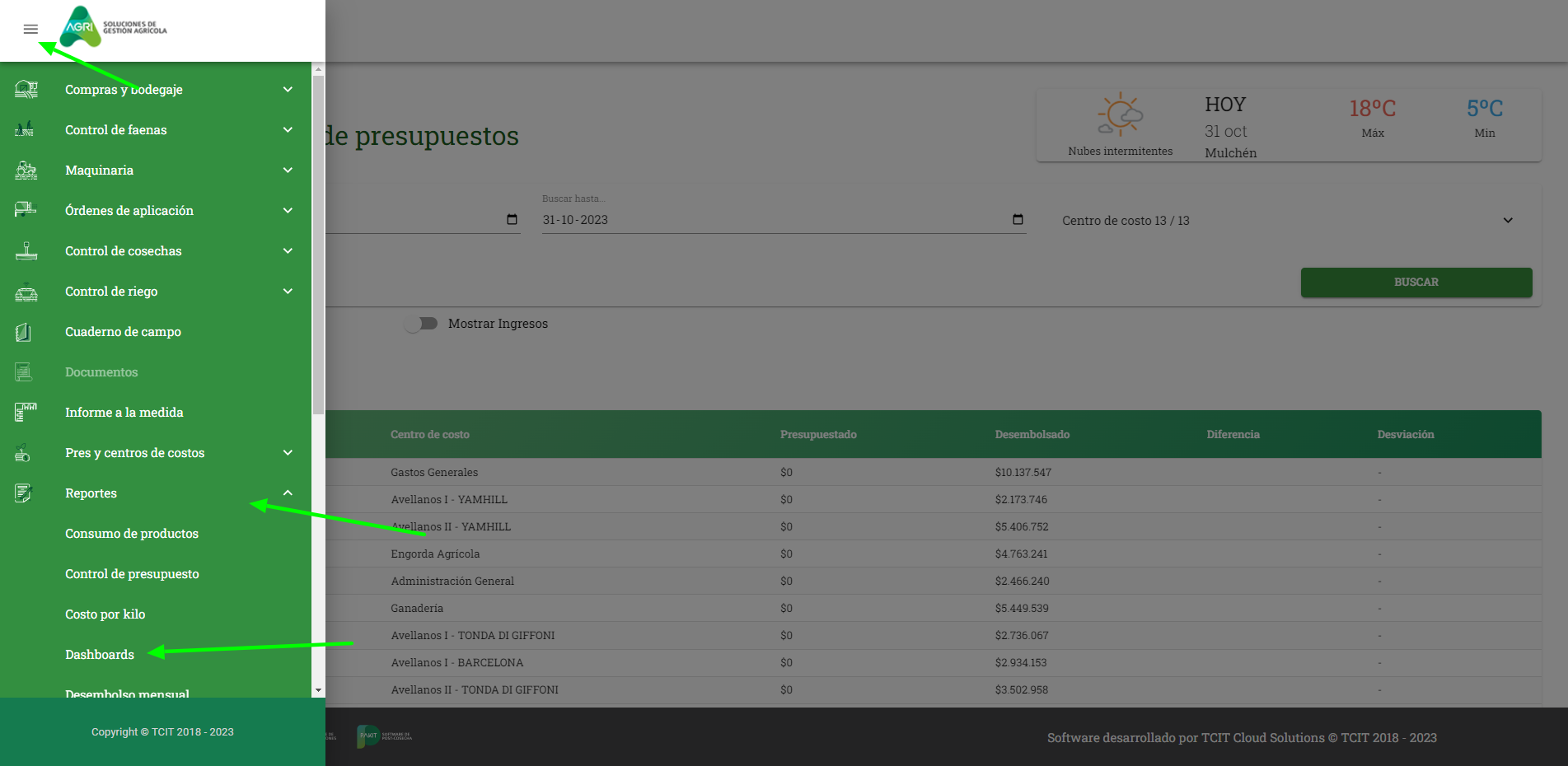Click the Control de riego icon
1568x766 pixels.
tap(26, 291)
